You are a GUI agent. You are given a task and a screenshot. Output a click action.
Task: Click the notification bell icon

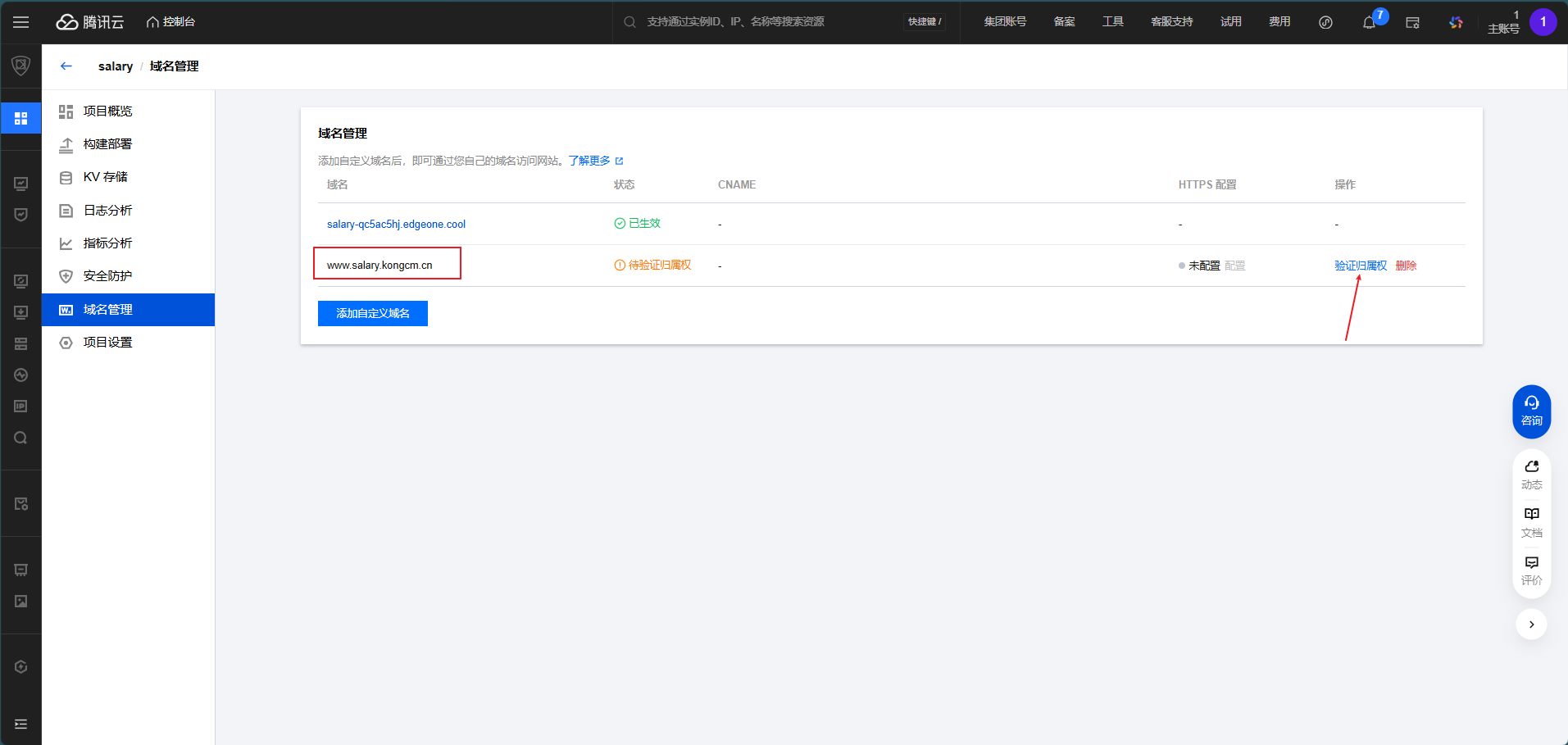(x=1369, y=23)
